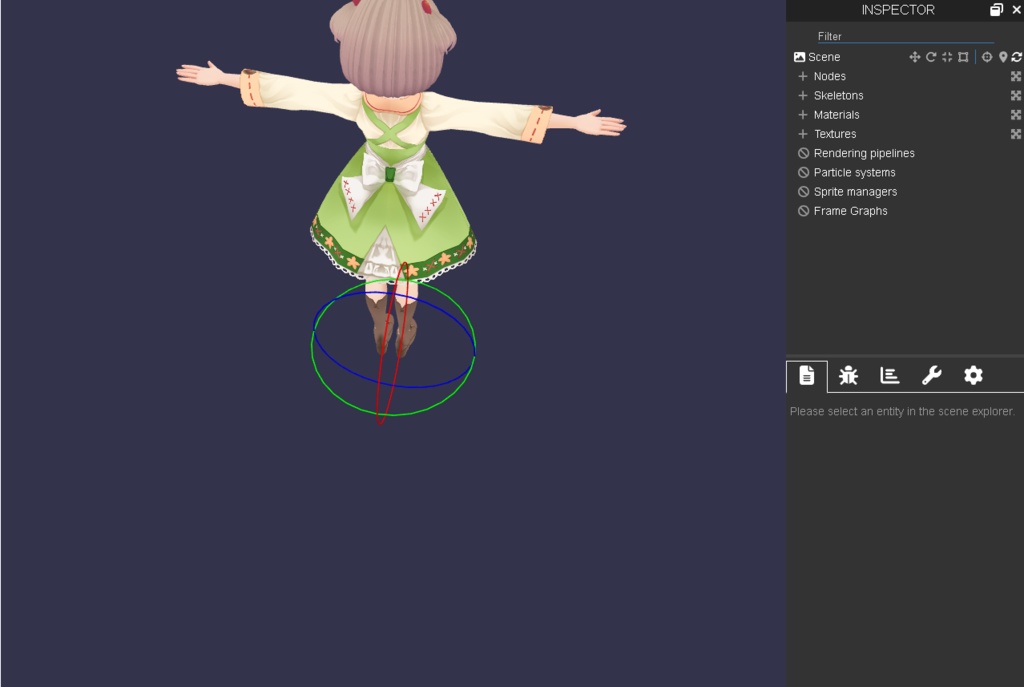Pop out the Inspector into a separate window
Screen dimensions: 1024x687
[x=996, y=10]
